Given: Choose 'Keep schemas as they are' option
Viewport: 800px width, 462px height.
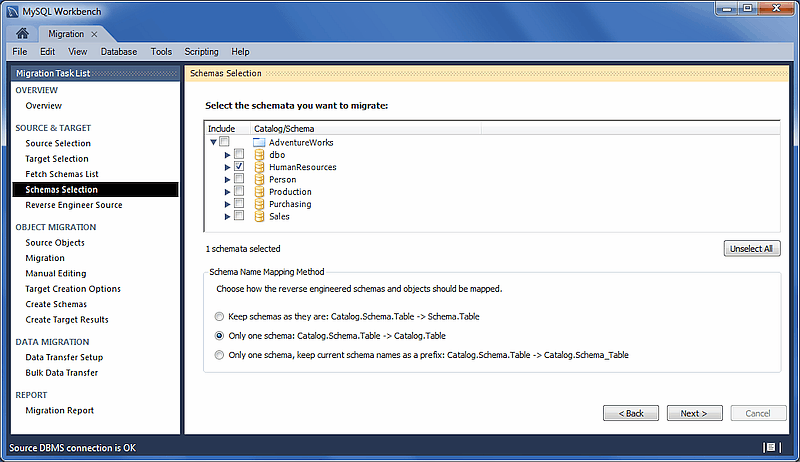Looking at the screenshot, I should click(x=219, y=317).
